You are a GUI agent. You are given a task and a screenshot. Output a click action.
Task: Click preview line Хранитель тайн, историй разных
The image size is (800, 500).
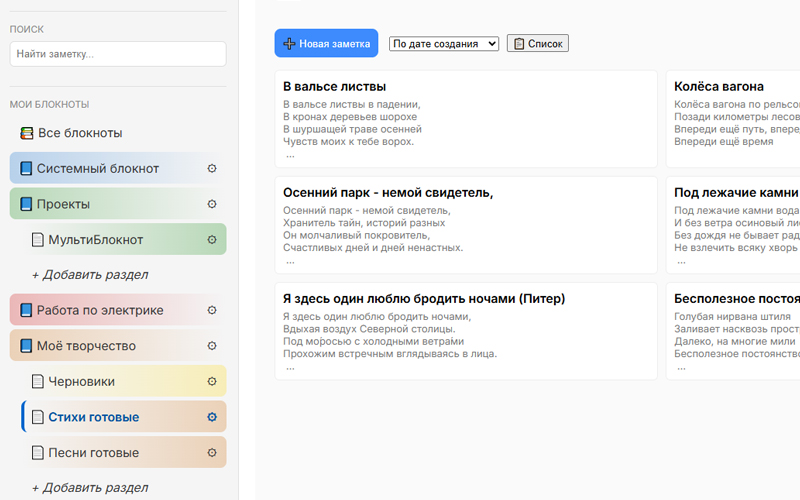click(364, 223)
